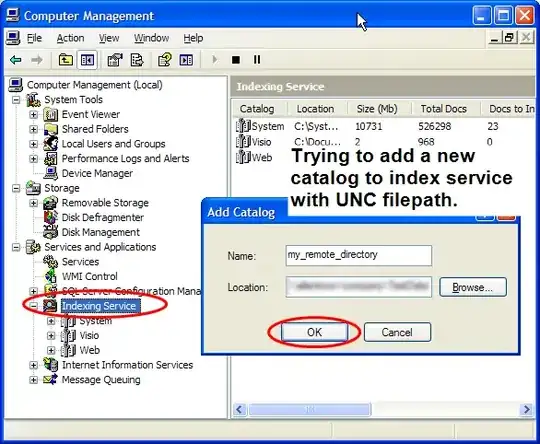This screenshot has width=540, height=444.
Task: Expand the Local Users and Groups node
Action: coord(33,144)
